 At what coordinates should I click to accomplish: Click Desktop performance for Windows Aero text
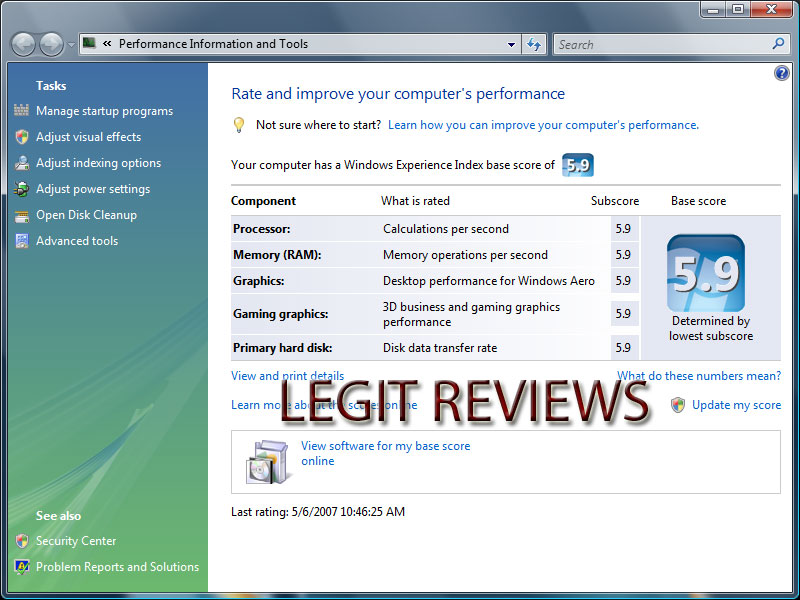(489, 281)
